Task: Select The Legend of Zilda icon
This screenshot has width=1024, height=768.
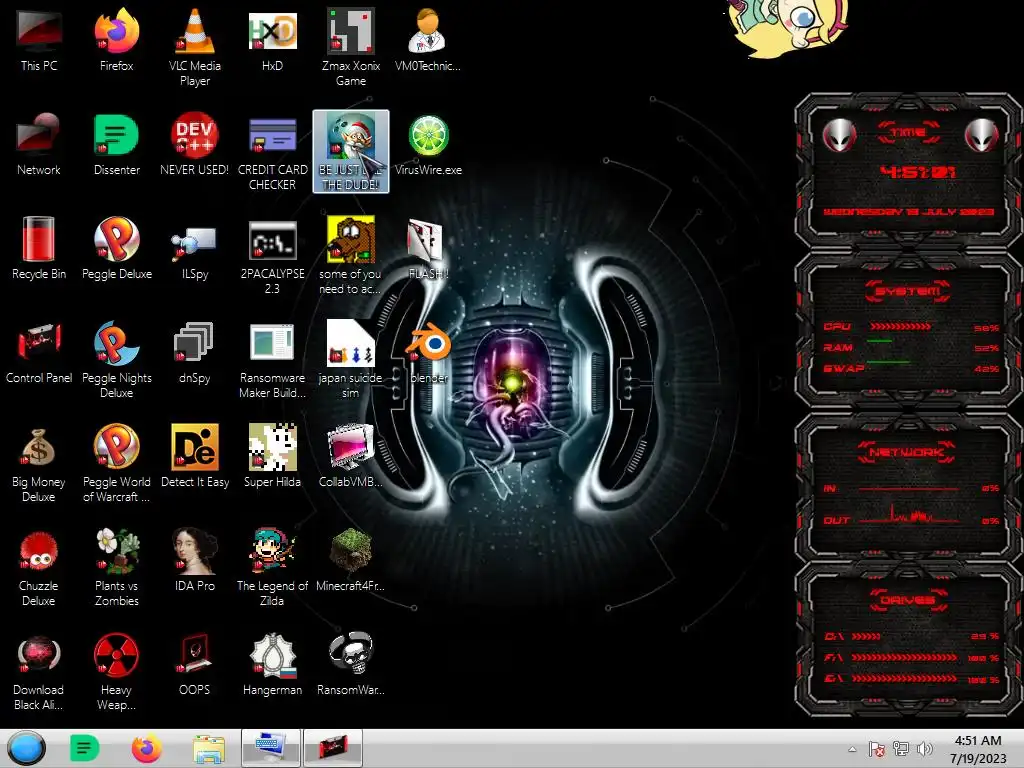Action: pyautogui.click(x=272, y=567)
